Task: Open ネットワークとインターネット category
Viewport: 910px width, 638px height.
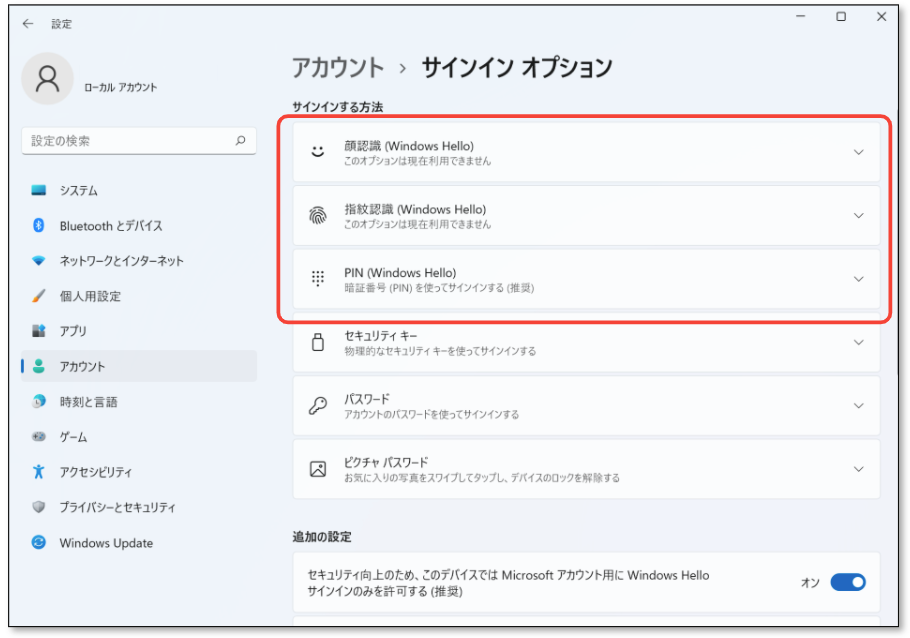Action: click(139, 261)
